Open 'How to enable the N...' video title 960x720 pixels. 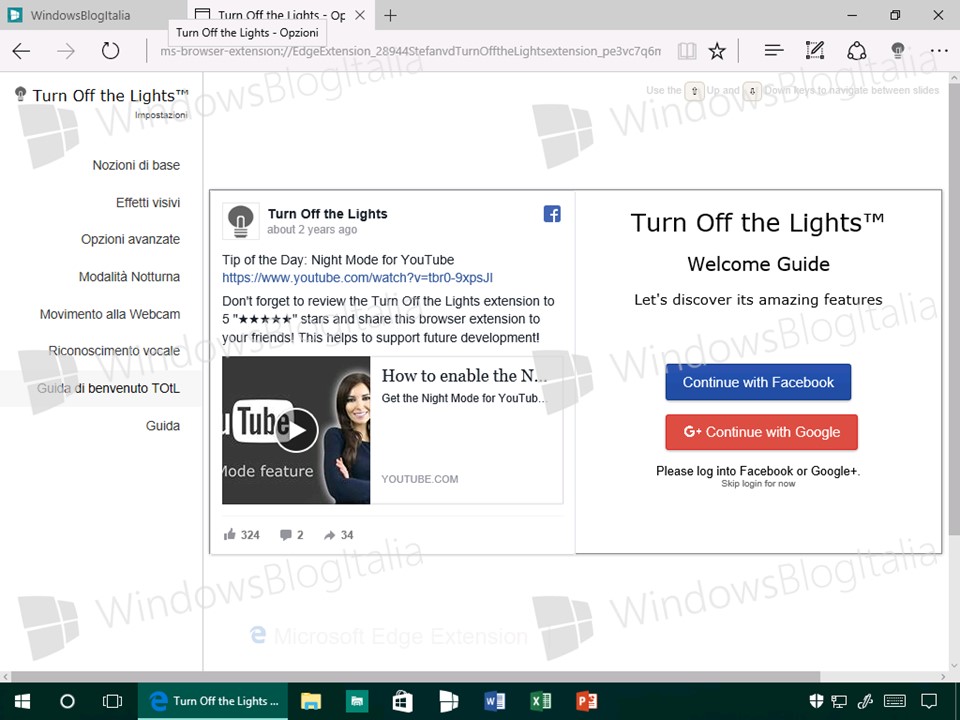(464, 375)
